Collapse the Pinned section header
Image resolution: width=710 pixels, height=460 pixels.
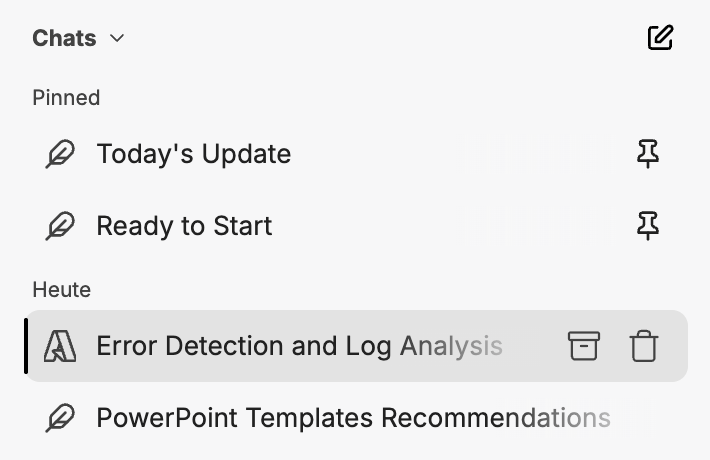(x=66, y=98)
